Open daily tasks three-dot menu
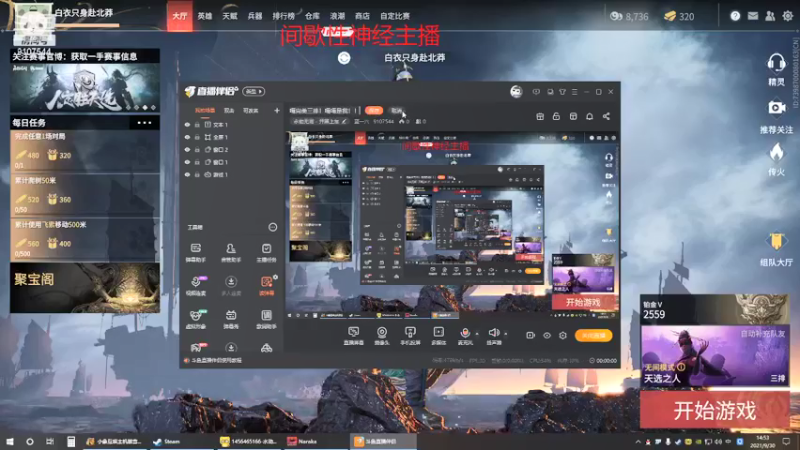 coord(144,122)
